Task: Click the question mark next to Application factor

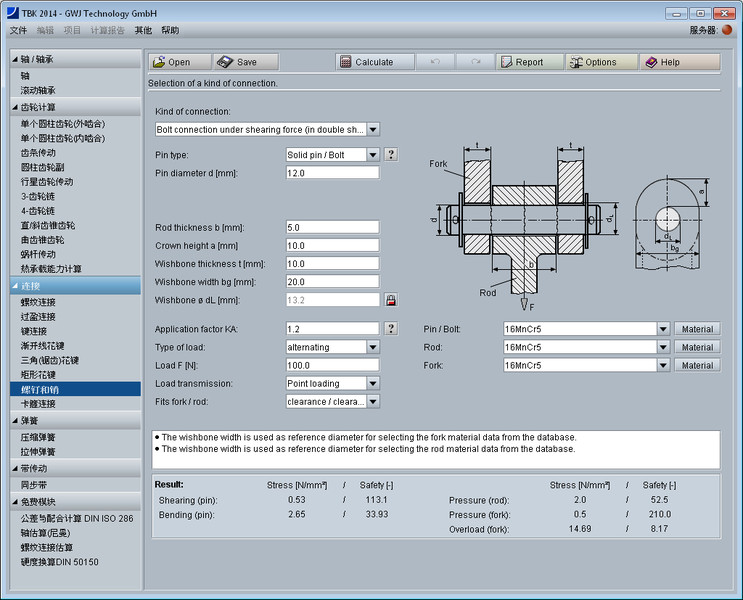Action: pyautogui.click(x=391, y=329)
